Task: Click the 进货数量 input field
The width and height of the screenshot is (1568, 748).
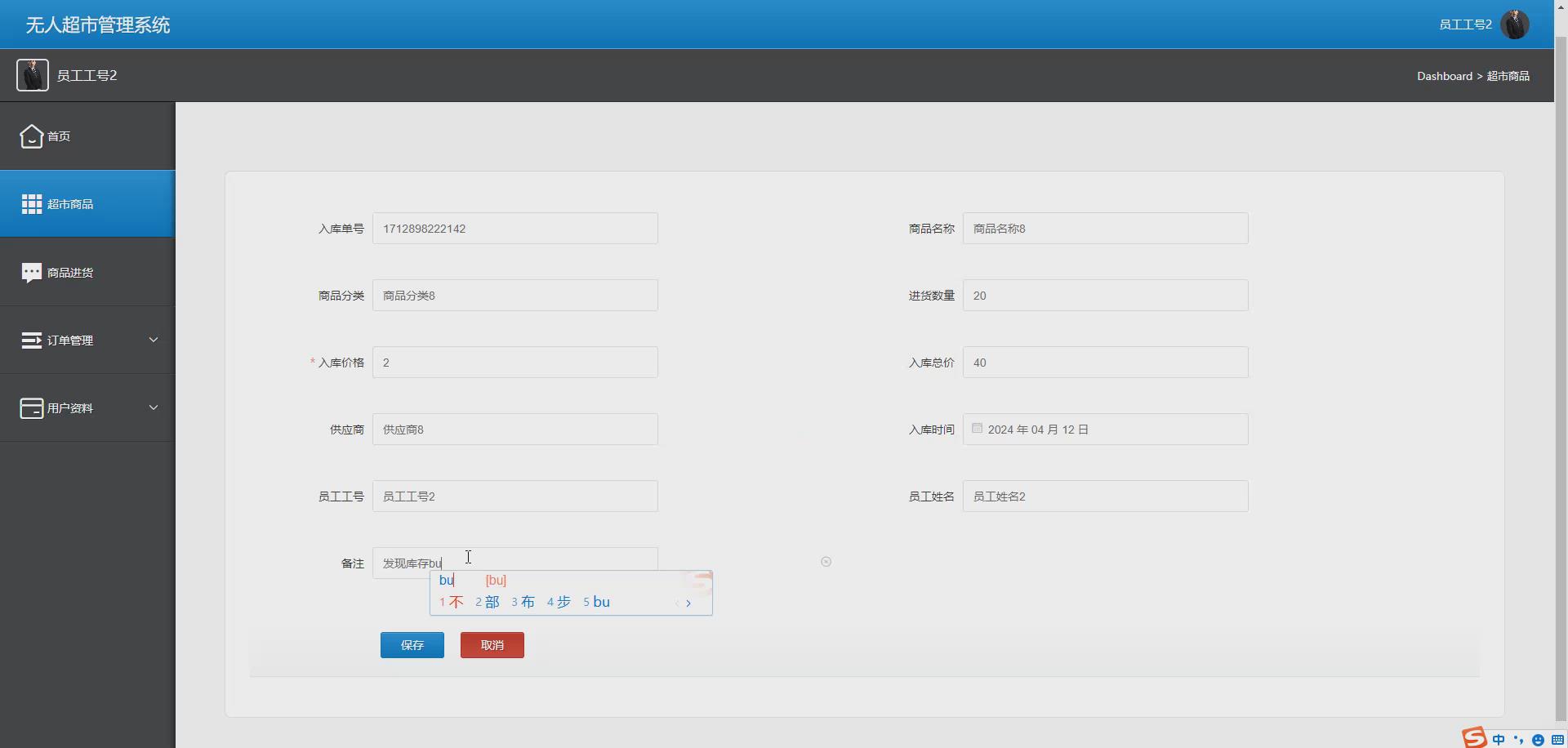Action: point(1106,296)
